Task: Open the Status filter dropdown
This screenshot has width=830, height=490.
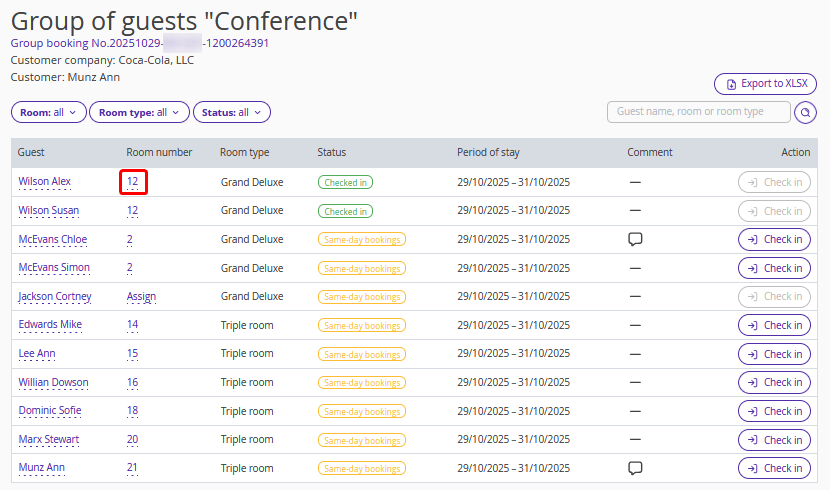Action: [231, 113]
